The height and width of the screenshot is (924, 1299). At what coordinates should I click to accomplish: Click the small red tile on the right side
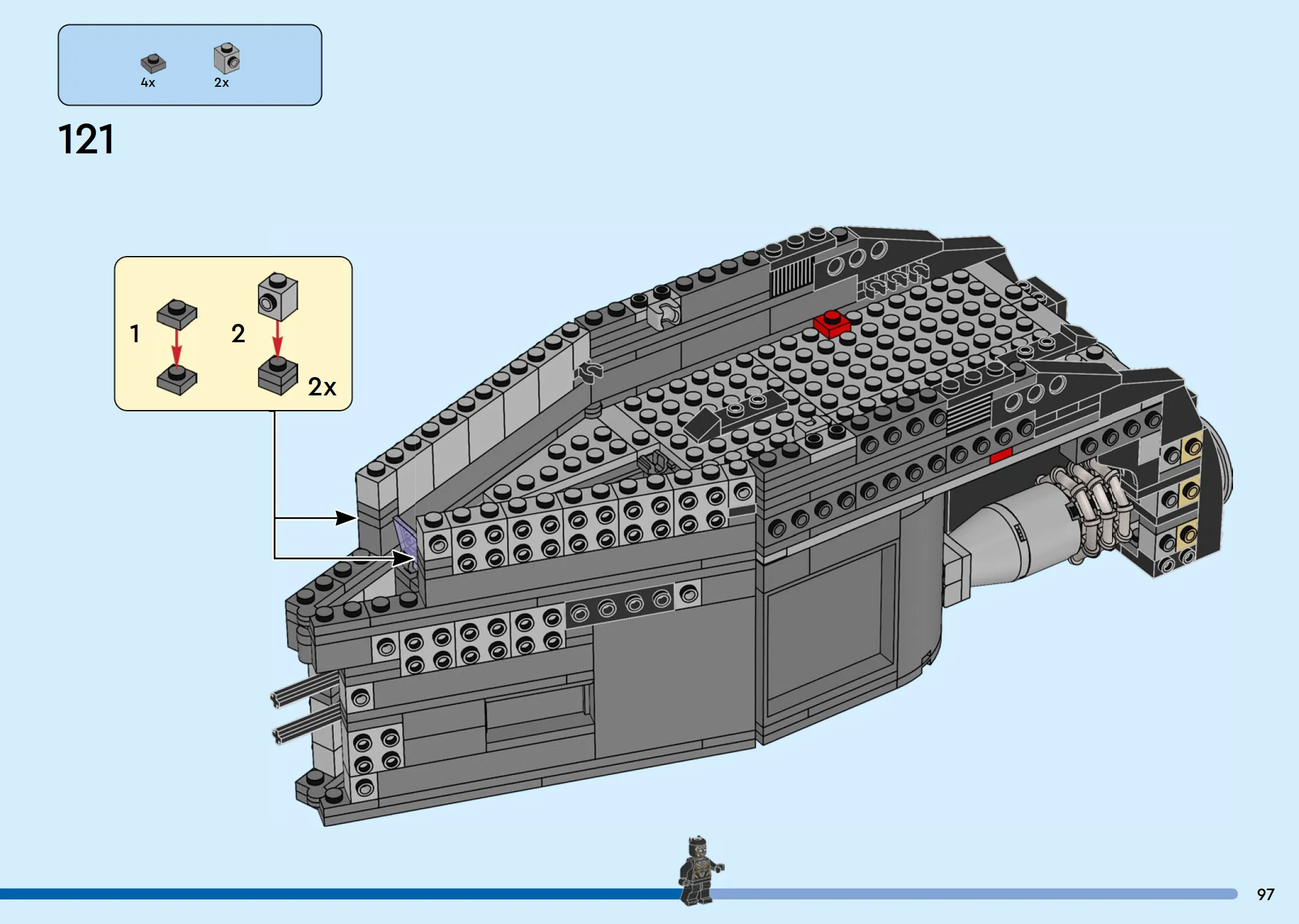click(1001, 455)
